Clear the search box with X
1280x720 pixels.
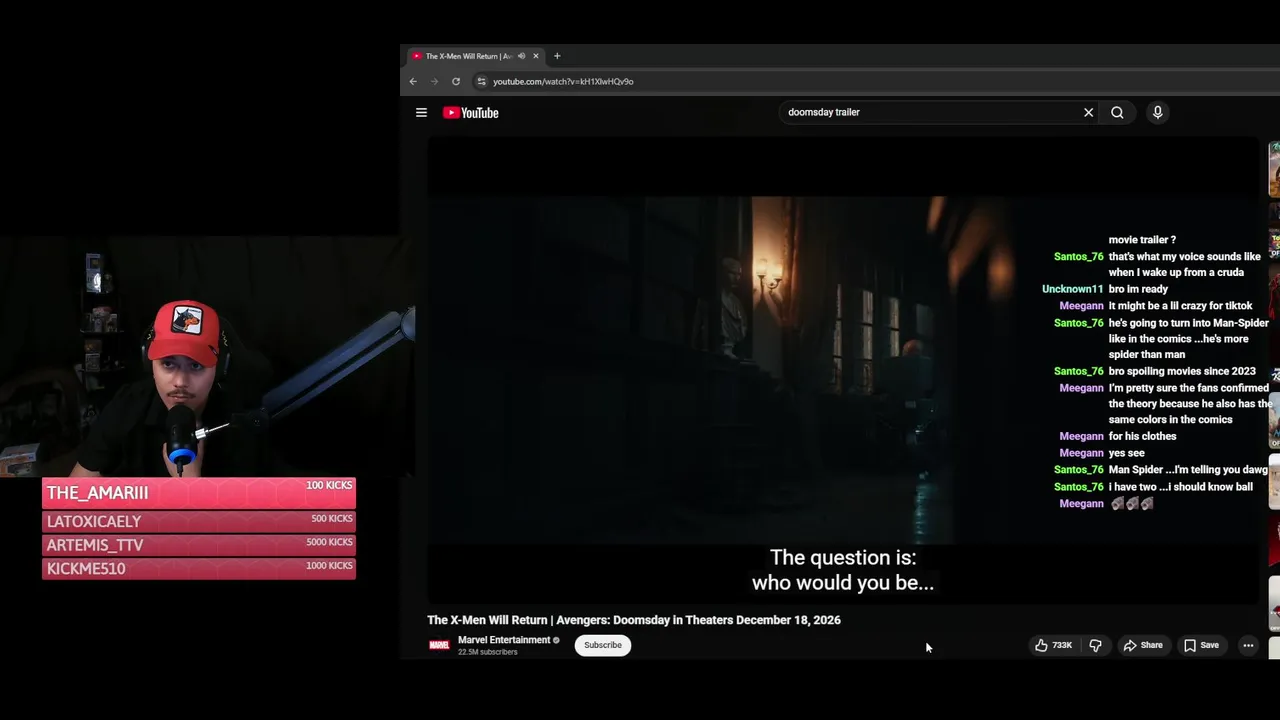(1088, 113)
